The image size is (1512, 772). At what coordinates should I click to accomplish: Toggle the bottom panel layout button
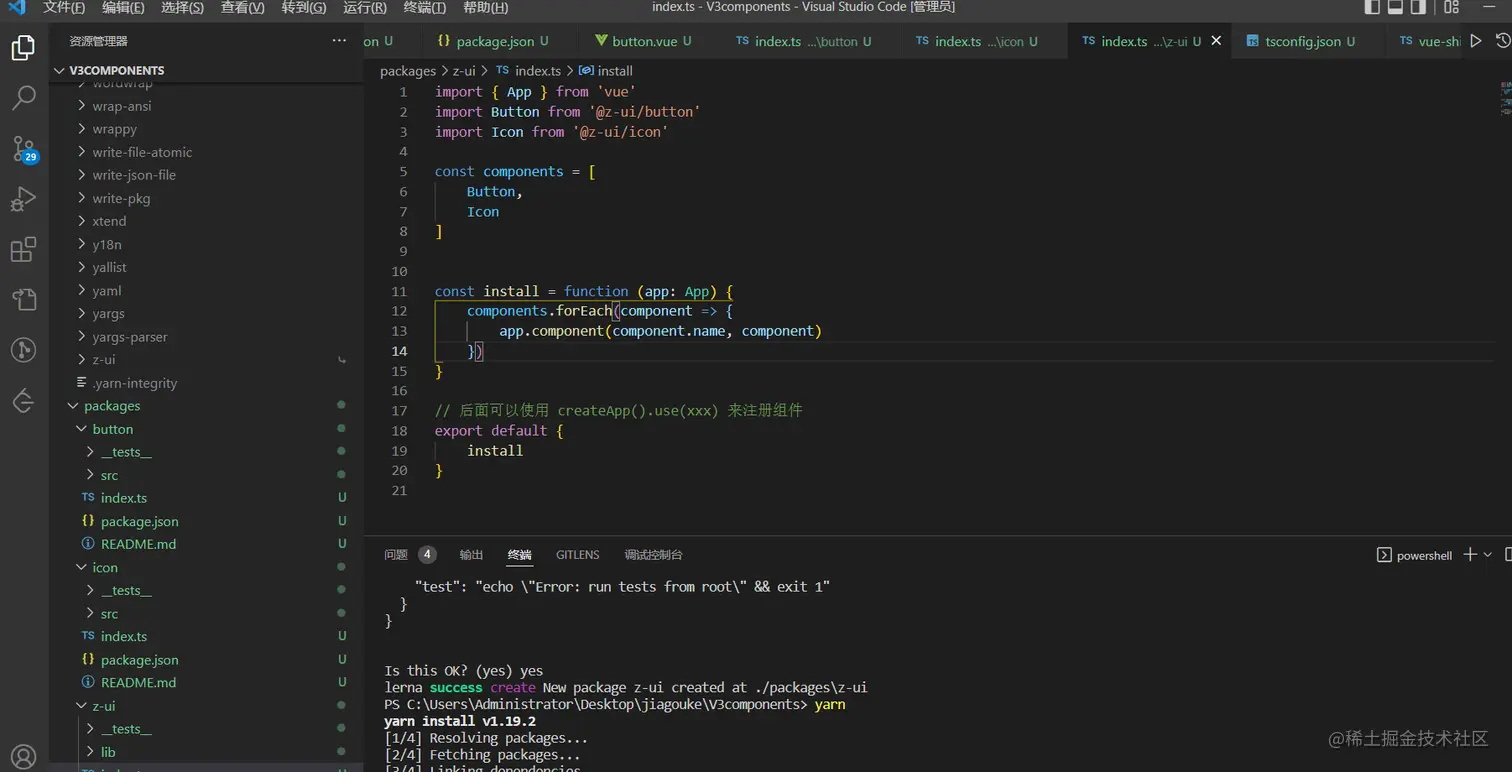click(1395, 7)
